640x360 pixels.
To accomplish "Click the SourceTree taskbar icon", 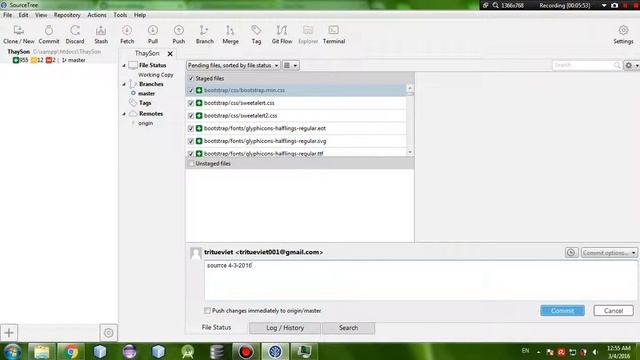I will tap(275, 351).
